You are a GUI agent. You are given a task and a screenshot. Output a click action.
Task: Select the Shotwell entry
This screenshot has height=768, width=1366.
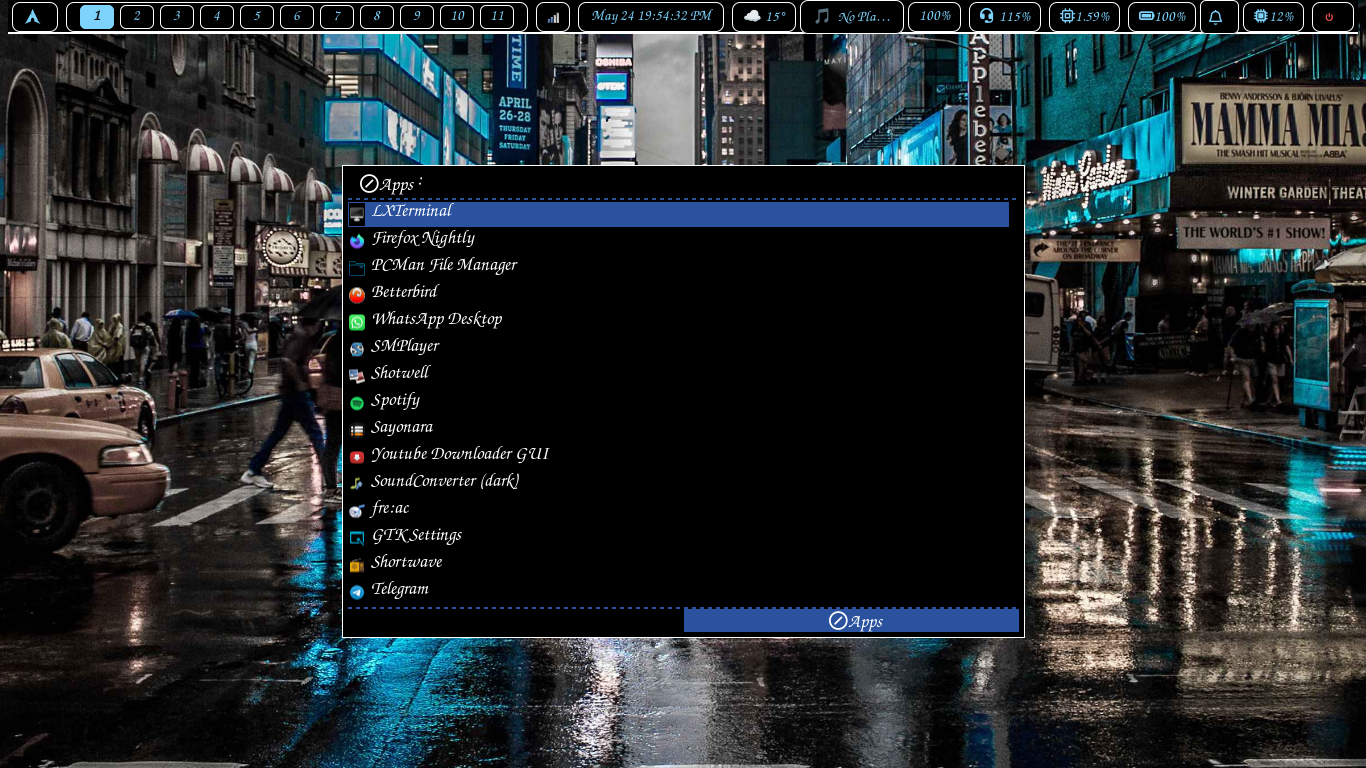point(678,376)
